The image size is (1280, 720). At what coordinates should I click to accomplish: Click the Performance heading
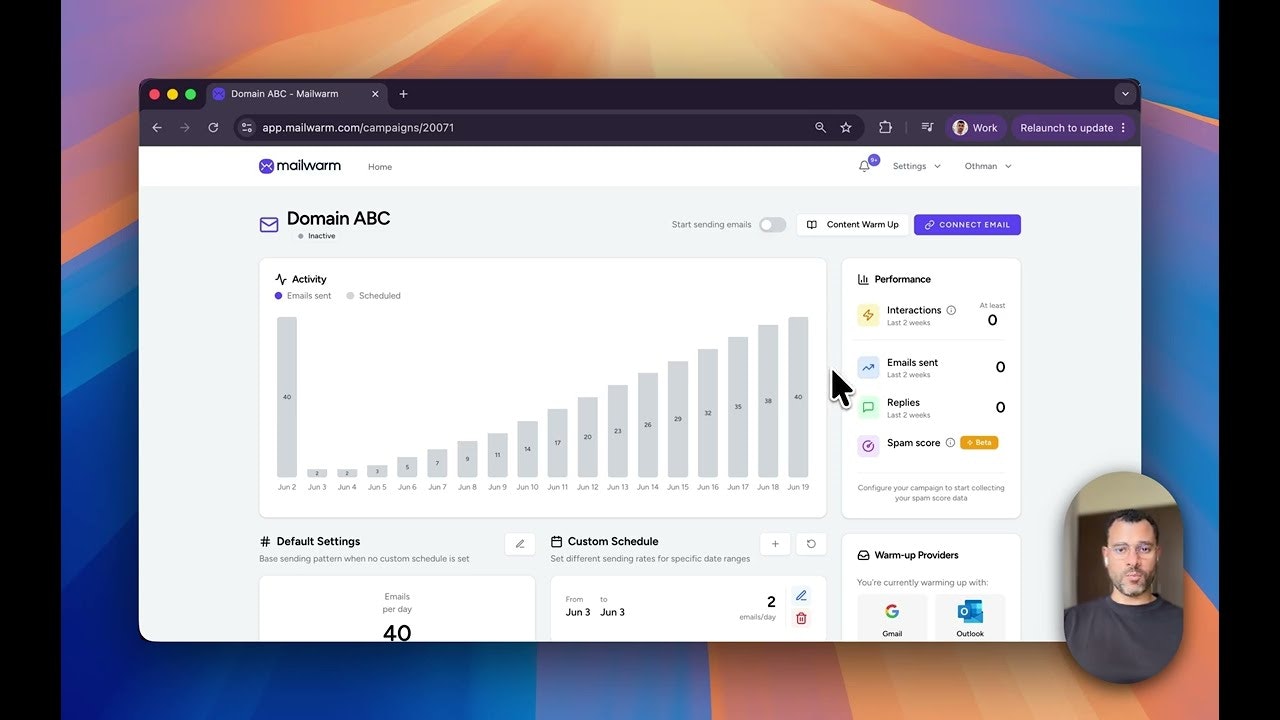point(903,279)
